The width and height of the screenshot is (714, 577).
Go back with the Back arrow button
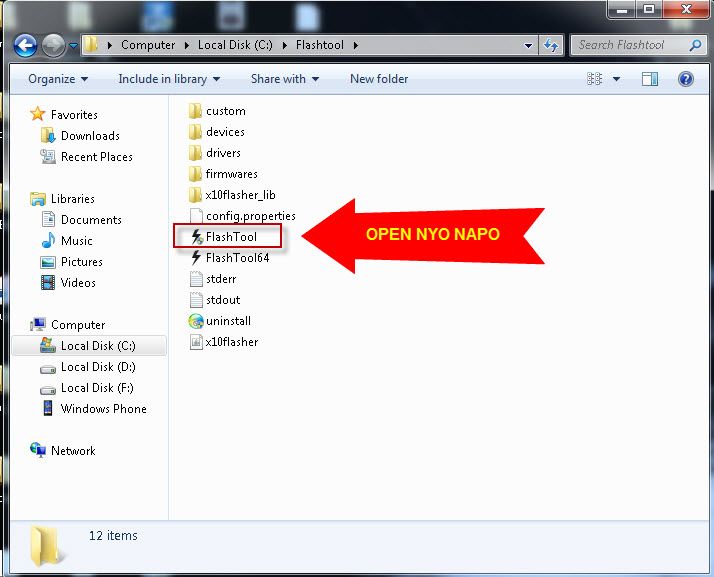pyautogui.click(x=26, y=46)
